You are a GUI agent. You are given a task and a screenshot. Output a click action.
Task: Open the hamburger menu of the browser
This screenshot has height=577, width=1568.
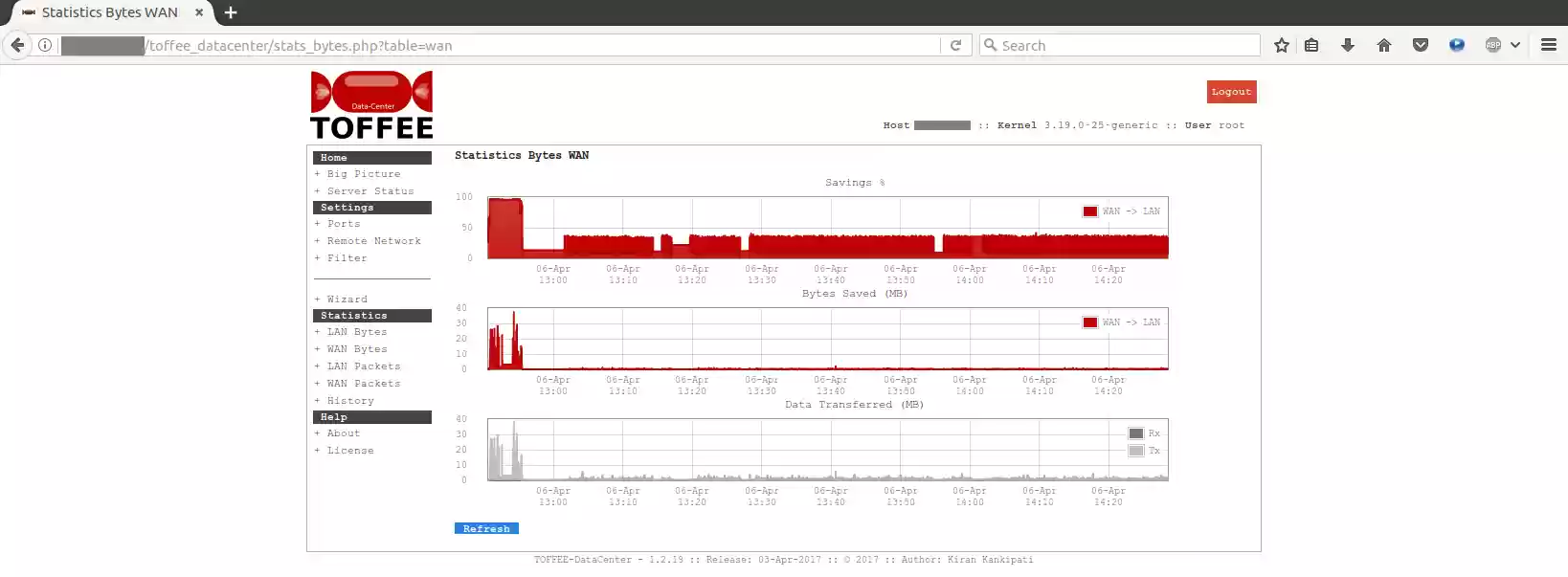tap(1548, 45)
